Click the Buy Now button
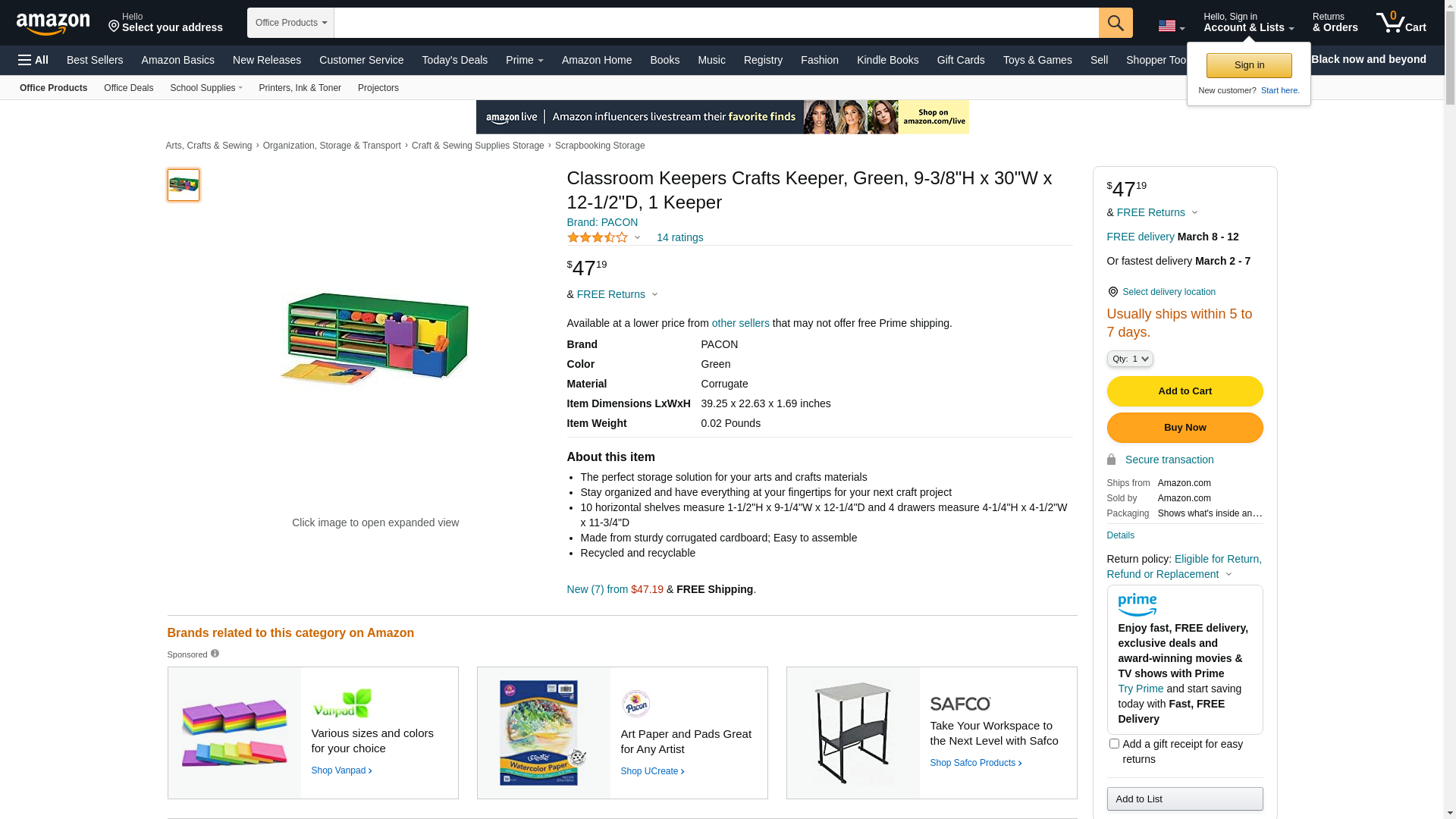This screenshot has height=819, width=1456. 1185,428
